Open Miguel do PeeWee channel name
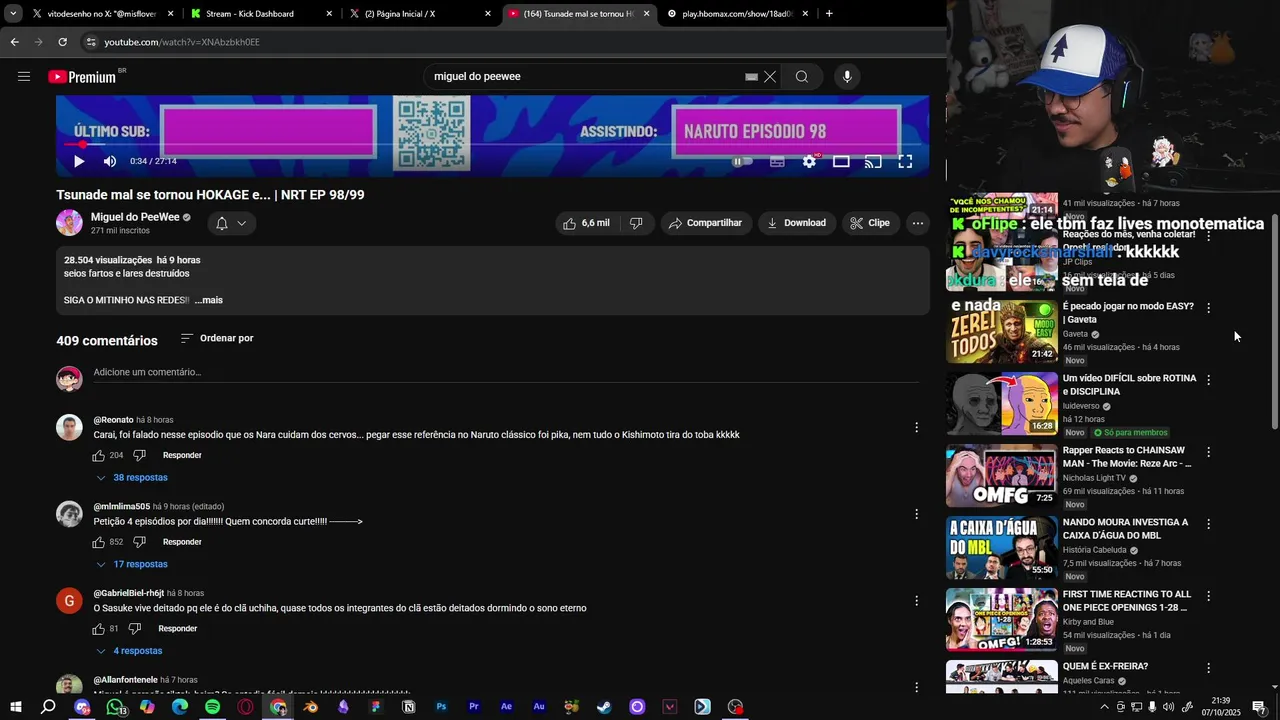The height and width of the screenshot is (720, 1280). 135,217
